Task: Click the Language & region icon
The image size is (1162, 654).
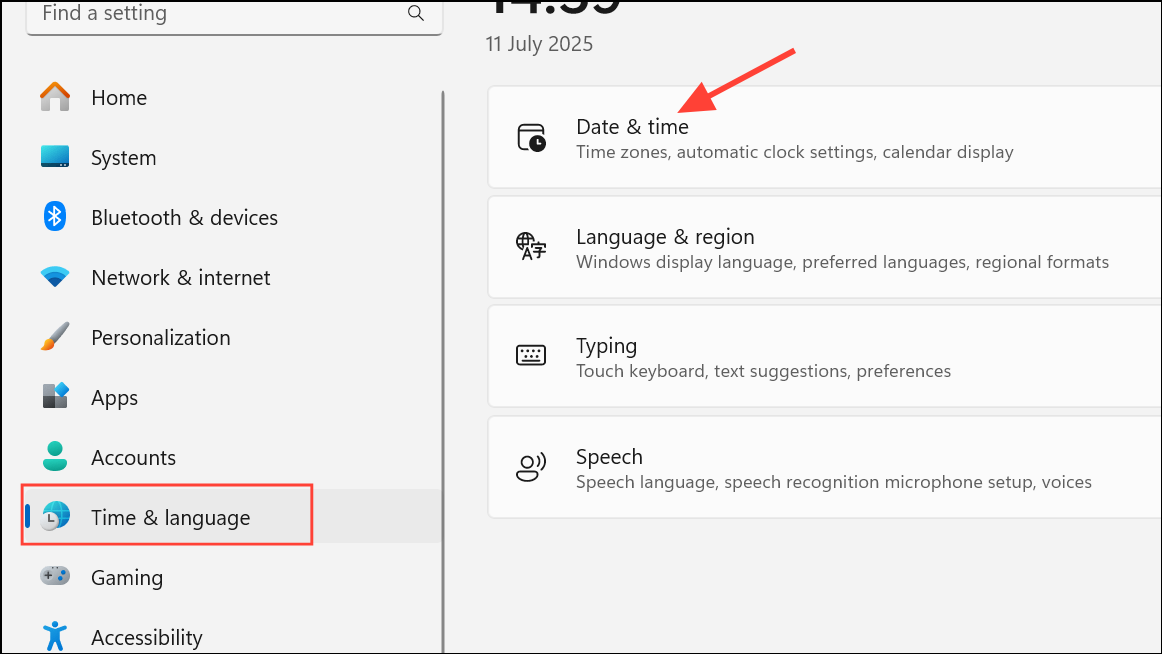Action: (x=531, y=247)
